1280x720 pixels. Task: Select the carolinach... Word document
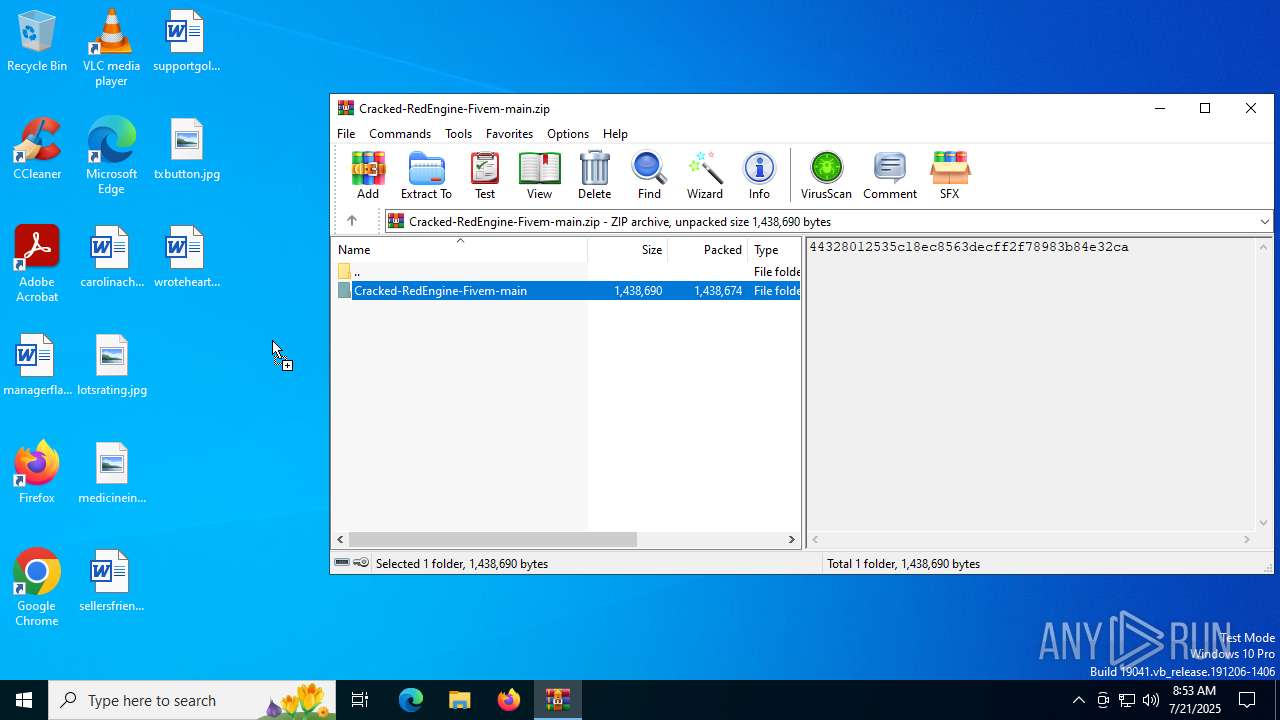tap(111, 257)
